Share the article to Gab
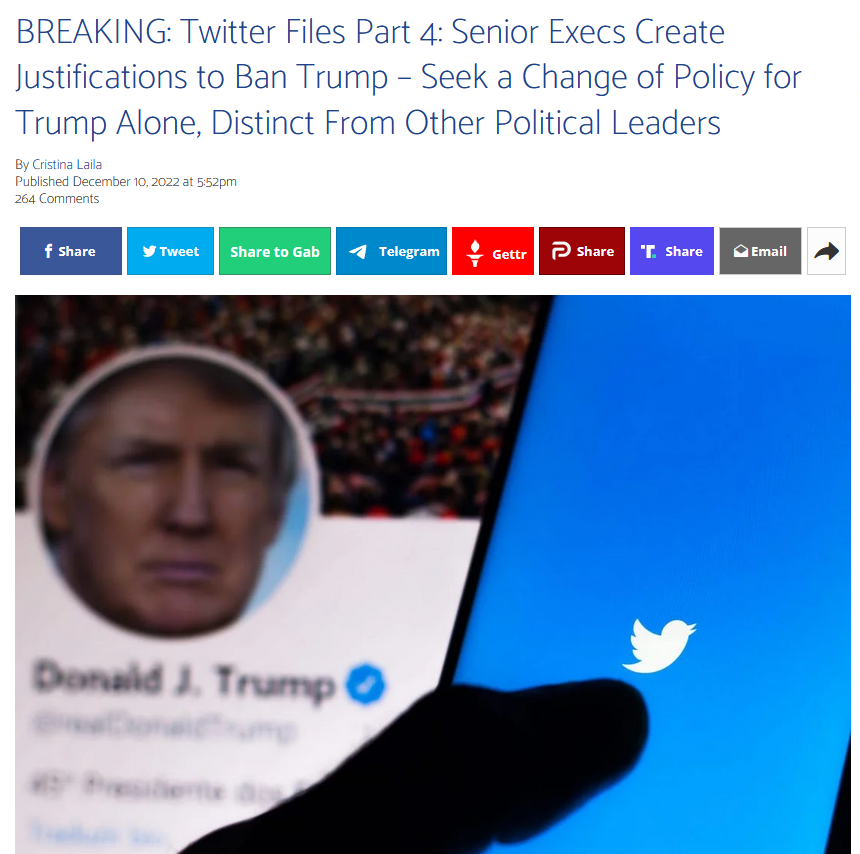This screenshot has width=860, height=854. click(275, 251)
